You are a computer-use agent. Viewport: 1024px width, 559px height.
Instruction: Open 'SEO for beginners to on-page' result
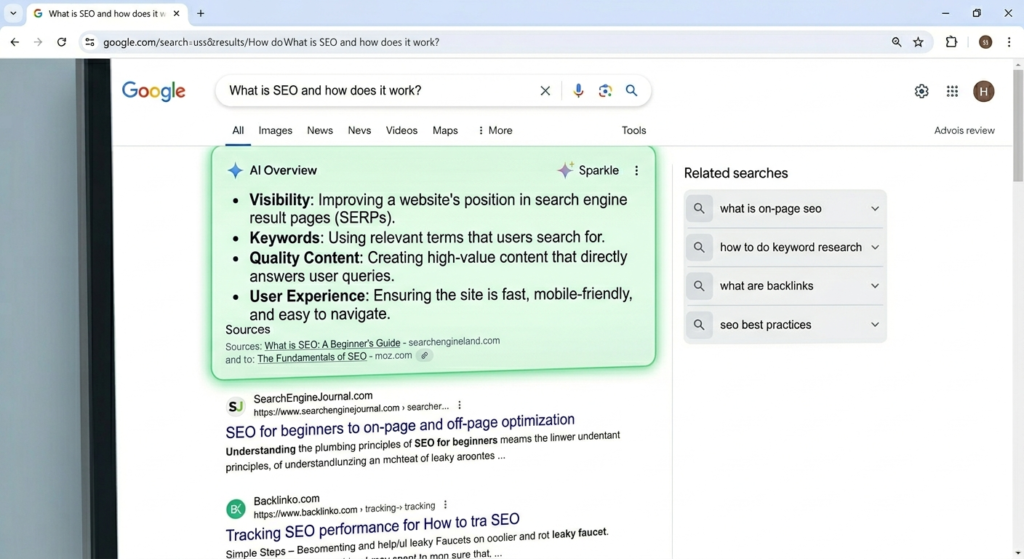pyautogui.click(x=400, y=425)
